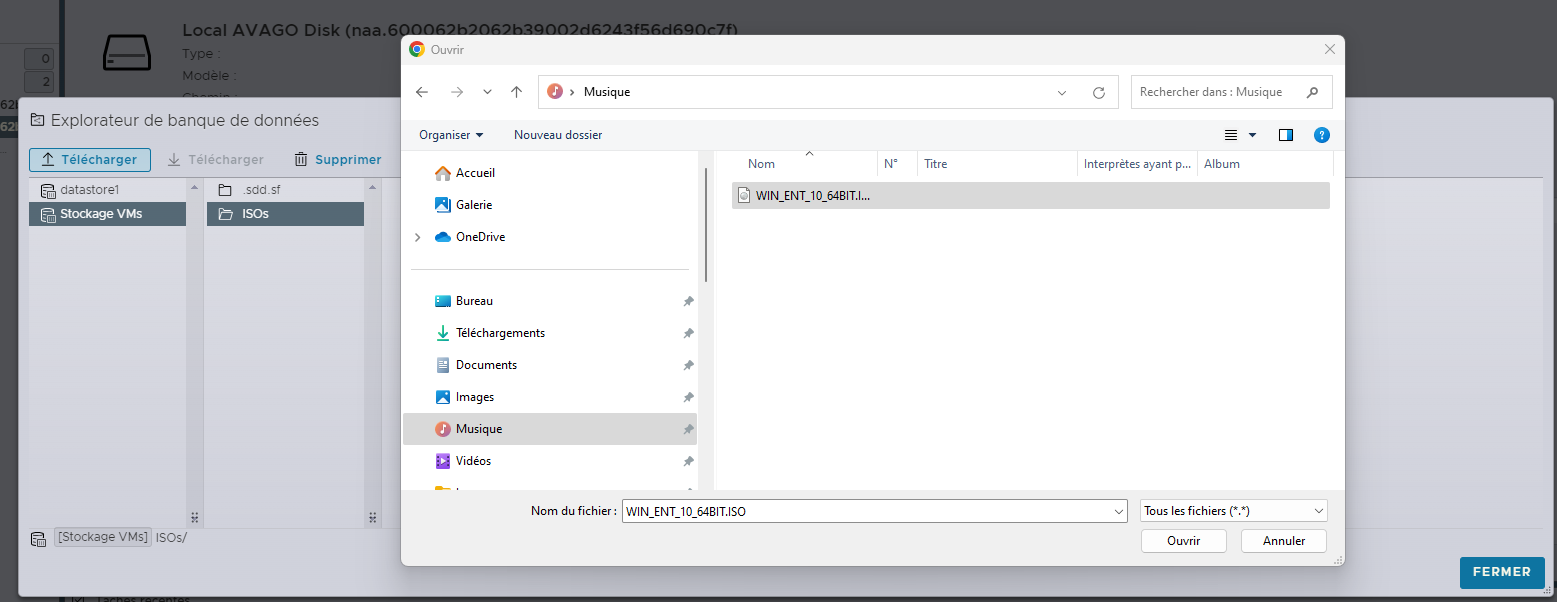Click the Nom du fichier field
This screenshot has height=602, width=1557.
tap(865, 511)
